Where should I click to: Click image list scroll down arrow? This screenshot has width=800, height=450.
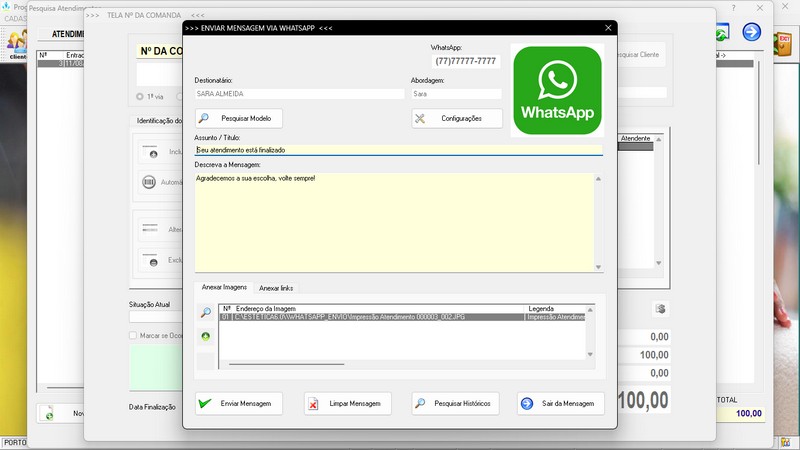590,354
